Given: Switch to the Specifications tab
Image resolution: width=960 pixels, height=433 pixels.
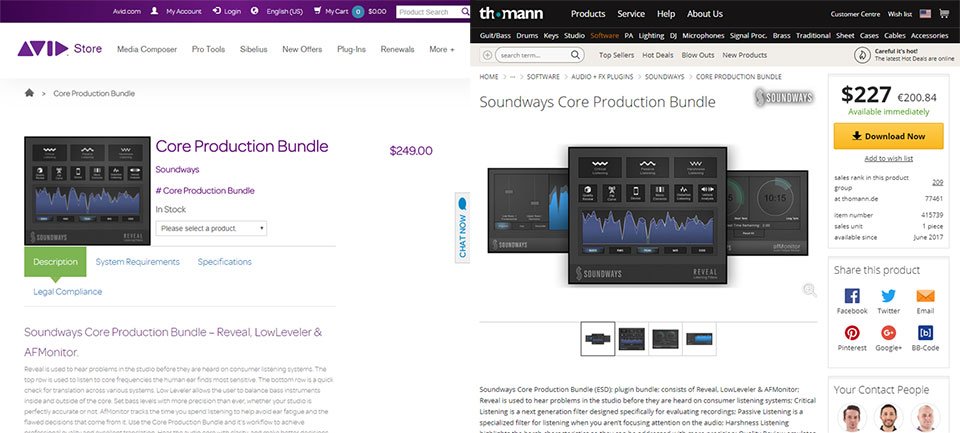Looking at the screenshot, I should [x=224, y=262].
